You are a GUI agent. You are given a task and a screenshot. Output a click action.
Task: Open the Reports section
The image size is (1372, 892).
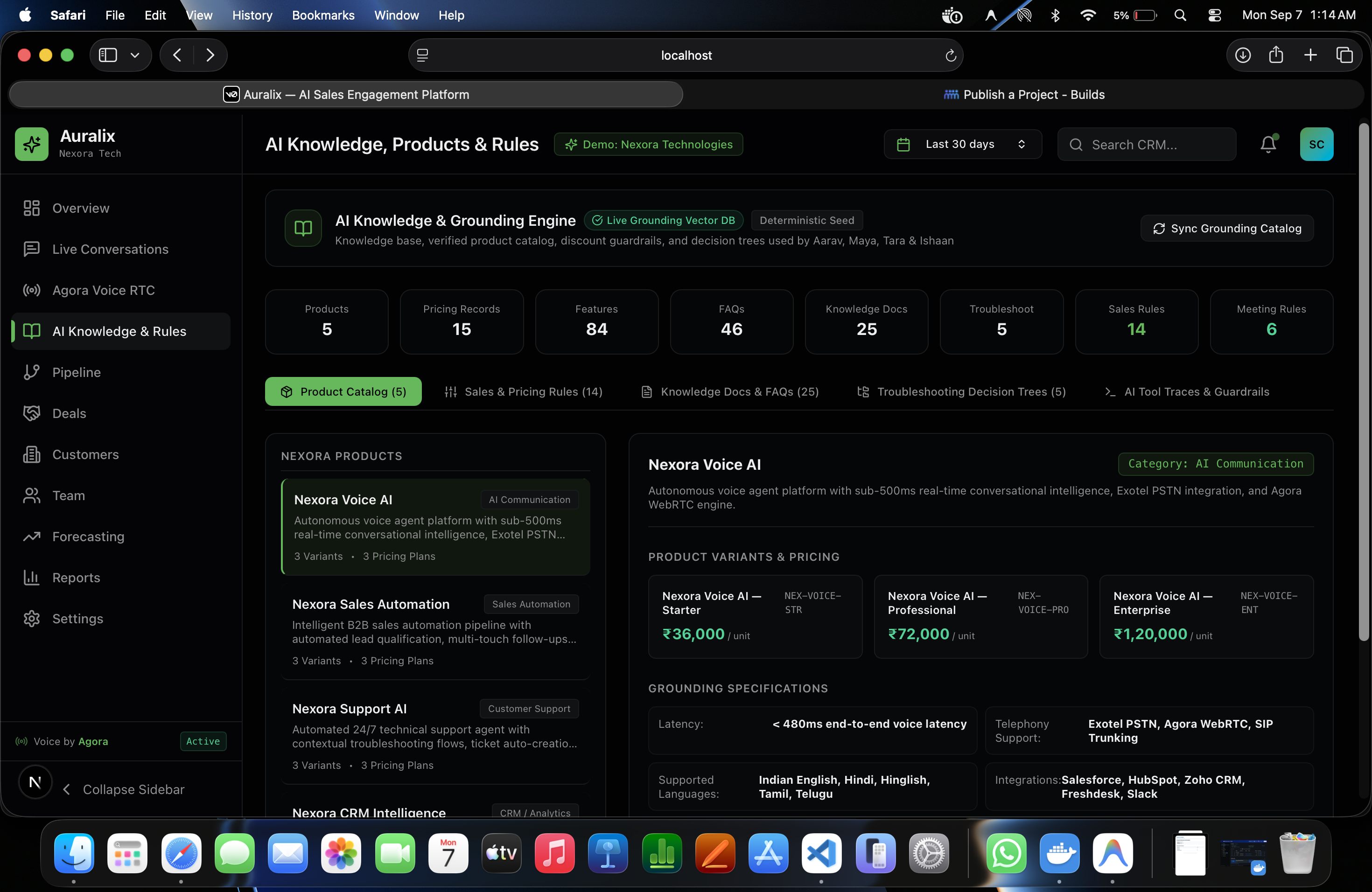tap(121, 578)
